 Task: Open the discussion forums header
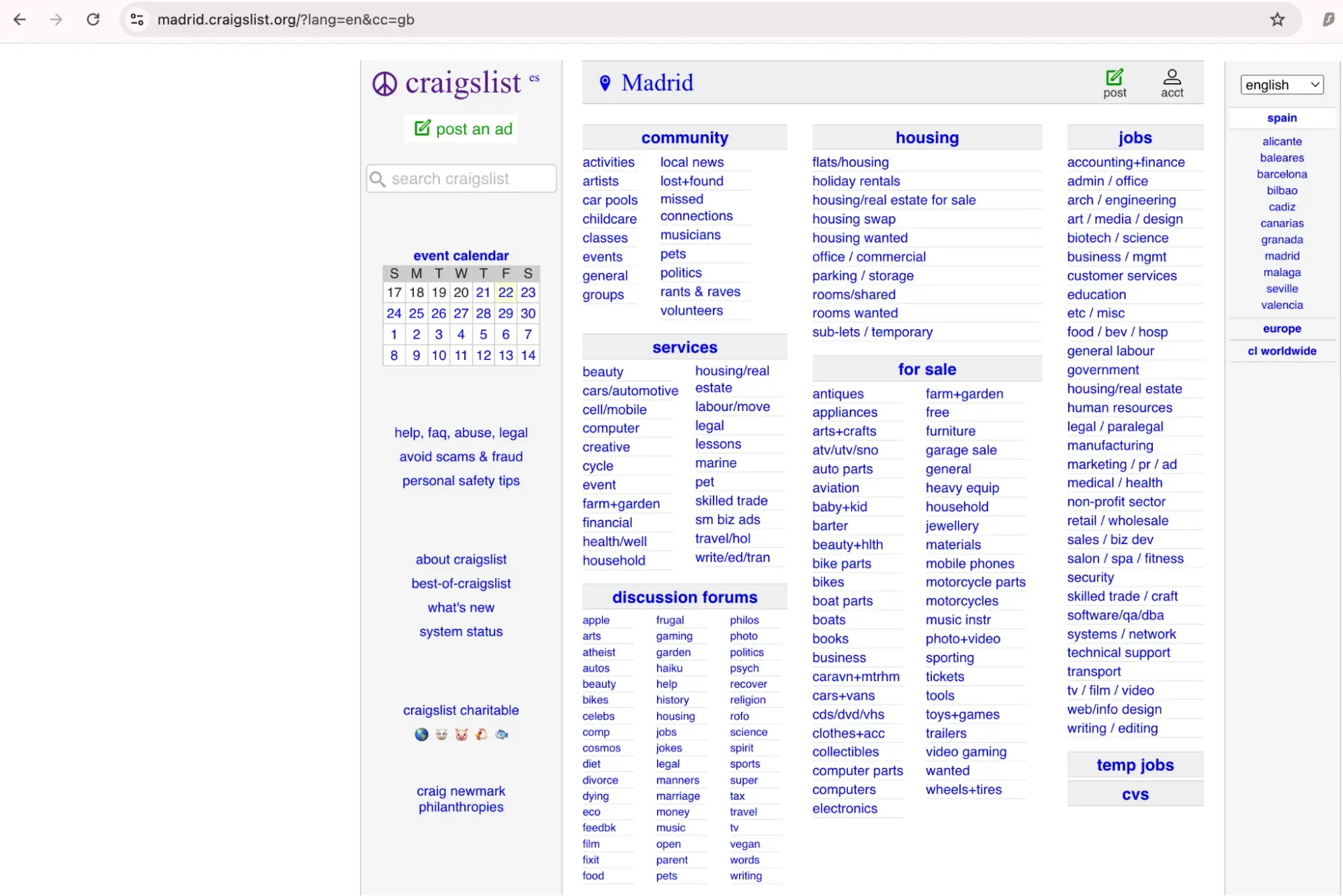[685, 597]
